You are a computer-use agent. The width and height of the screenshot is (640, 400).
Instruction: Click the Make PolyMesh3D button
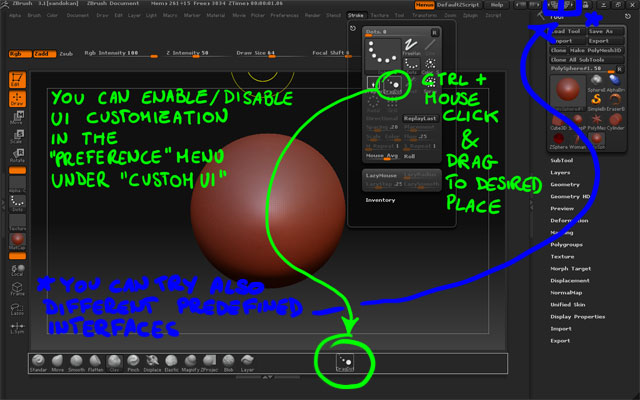[596, 50]
